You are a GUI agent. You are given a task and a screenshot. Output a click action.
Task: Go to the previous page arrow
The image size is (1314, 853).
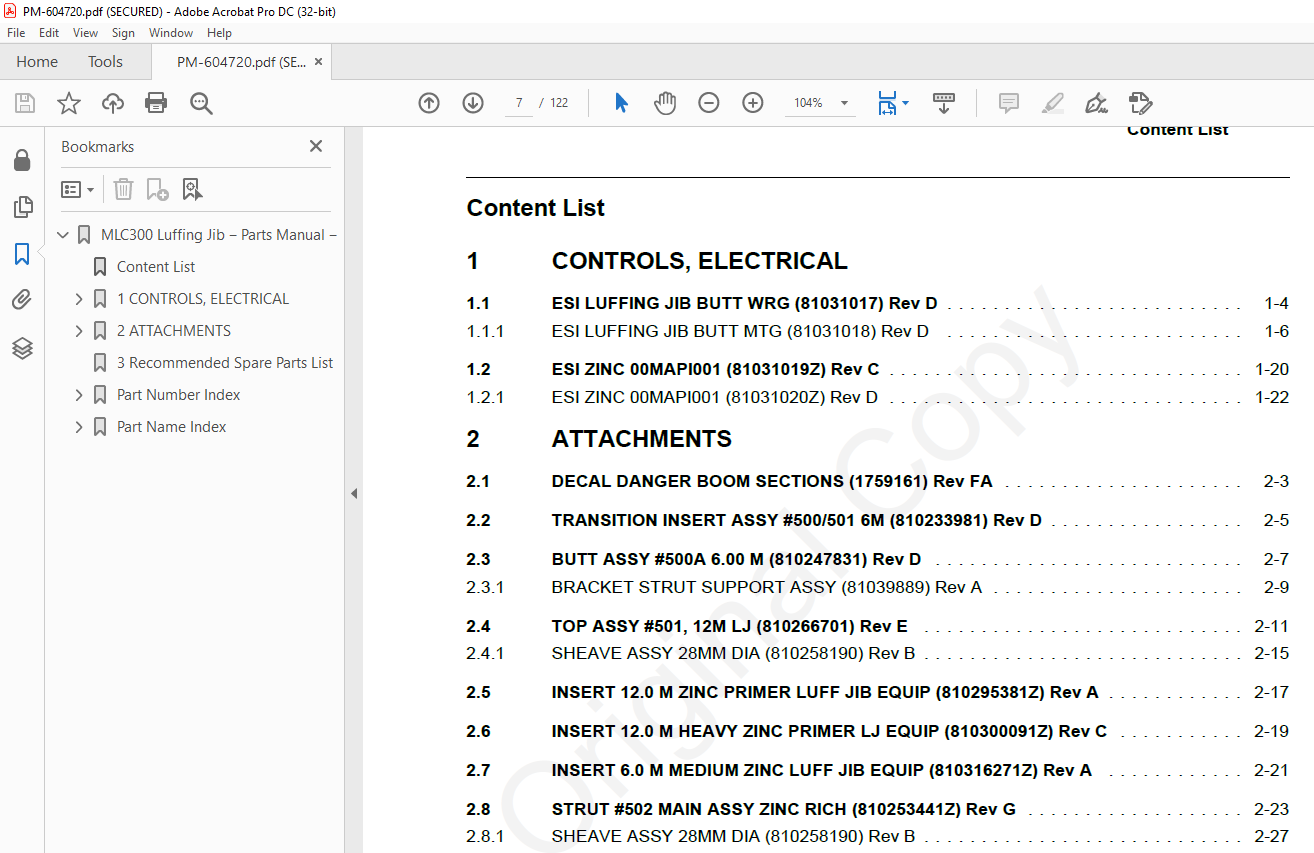429,103
